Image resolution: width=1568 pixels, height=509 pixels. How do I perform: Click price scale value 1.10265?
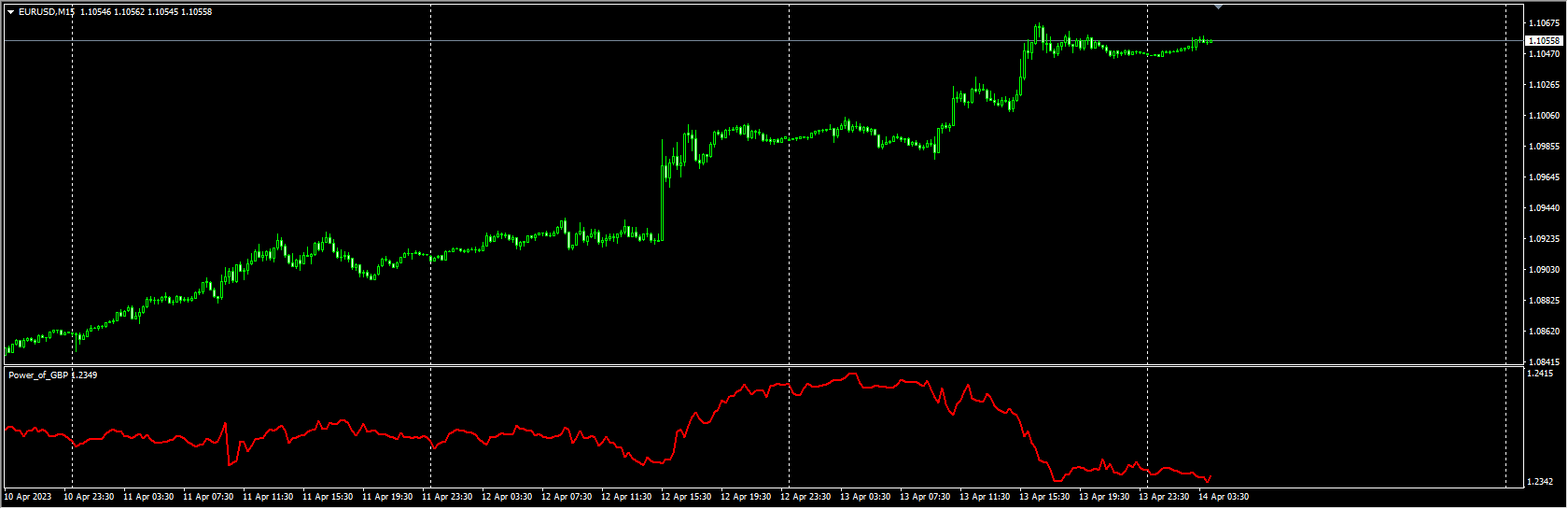[x=1545, y=84]
